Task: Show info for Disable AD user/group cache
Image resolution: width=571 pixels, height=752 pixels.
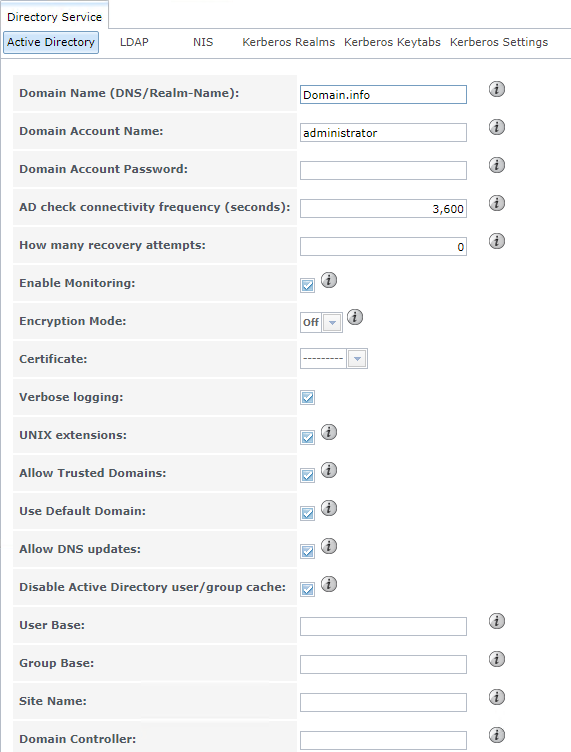Action: tap(329, 584)
